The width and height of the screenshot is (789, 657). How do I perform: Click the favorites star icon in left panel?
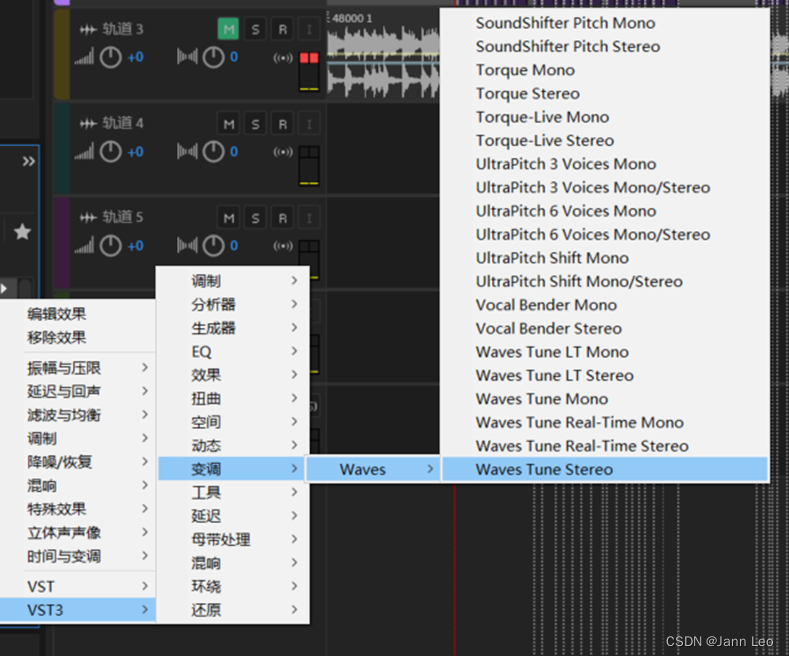[22, 232]
